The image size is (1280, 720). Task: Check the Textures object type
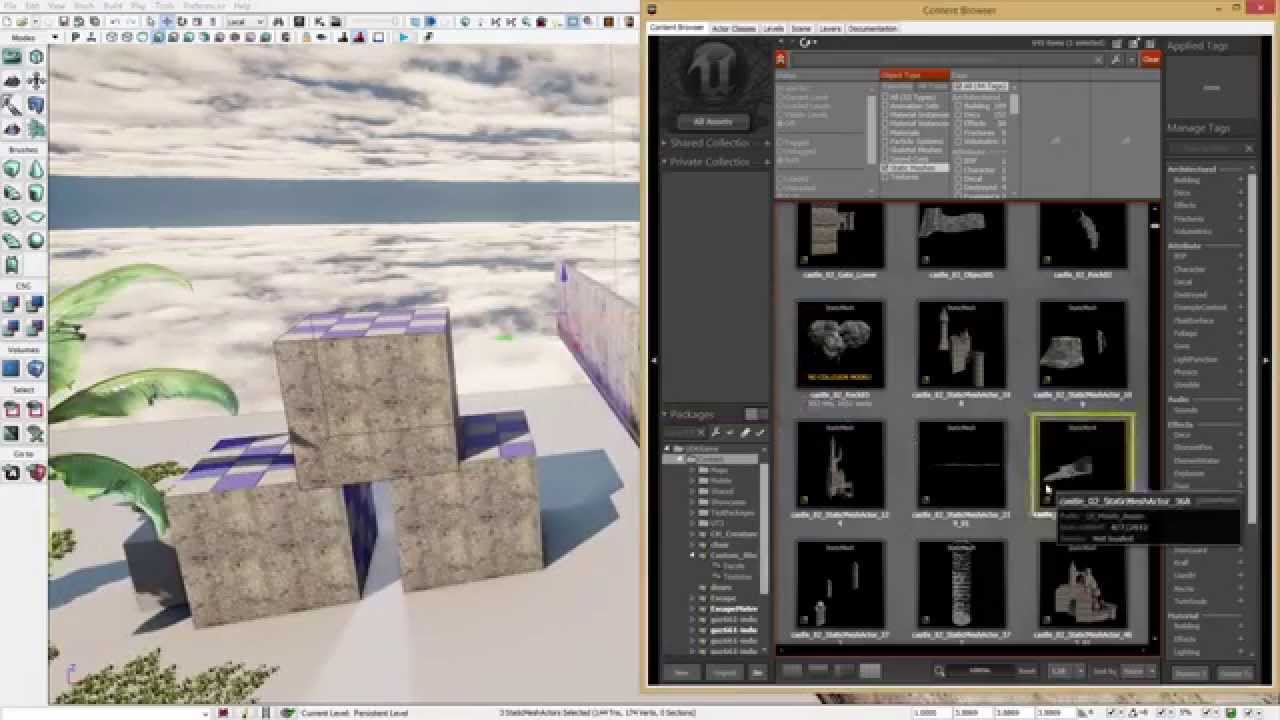point(885,177)
